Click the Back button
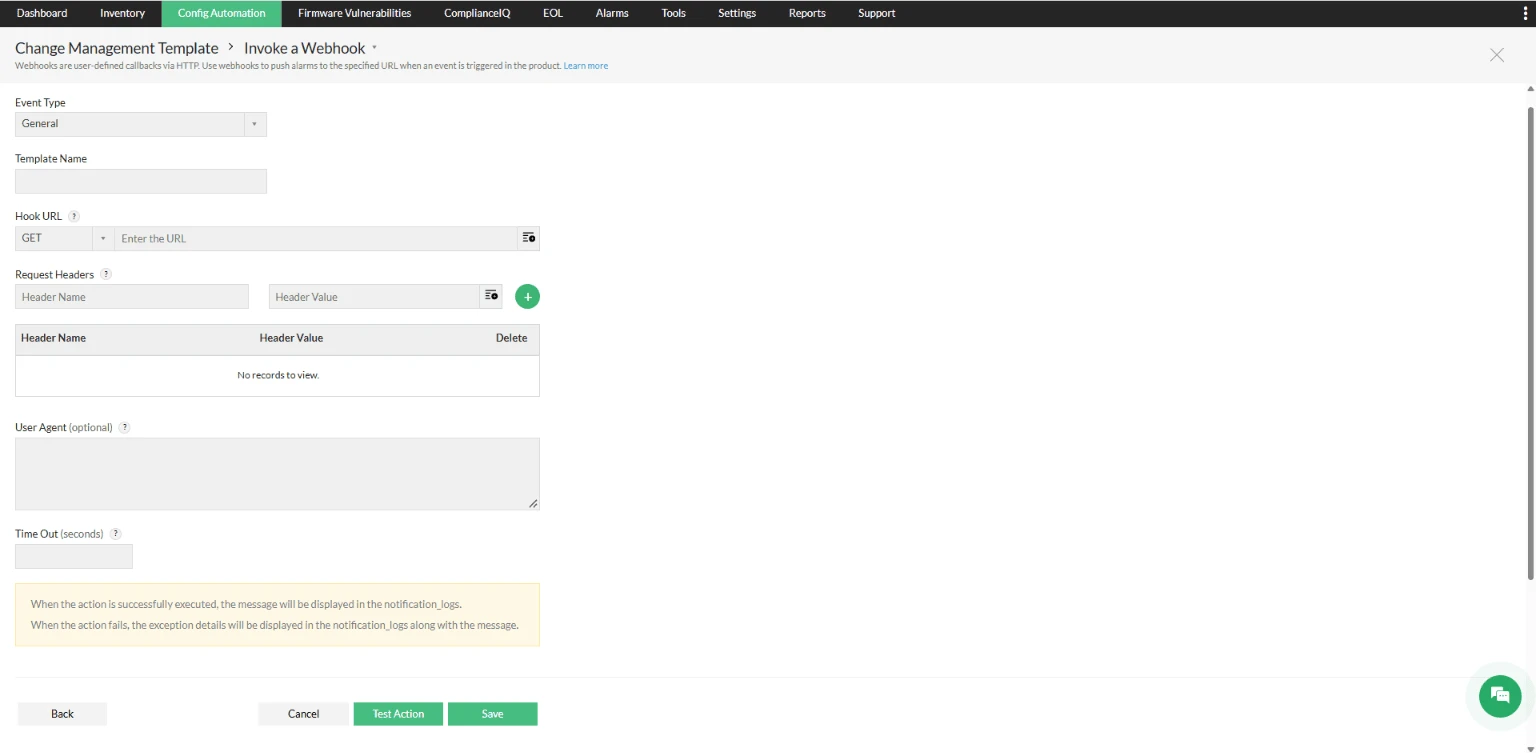Viewport: 1536px width, 753px height. (62, 714)
